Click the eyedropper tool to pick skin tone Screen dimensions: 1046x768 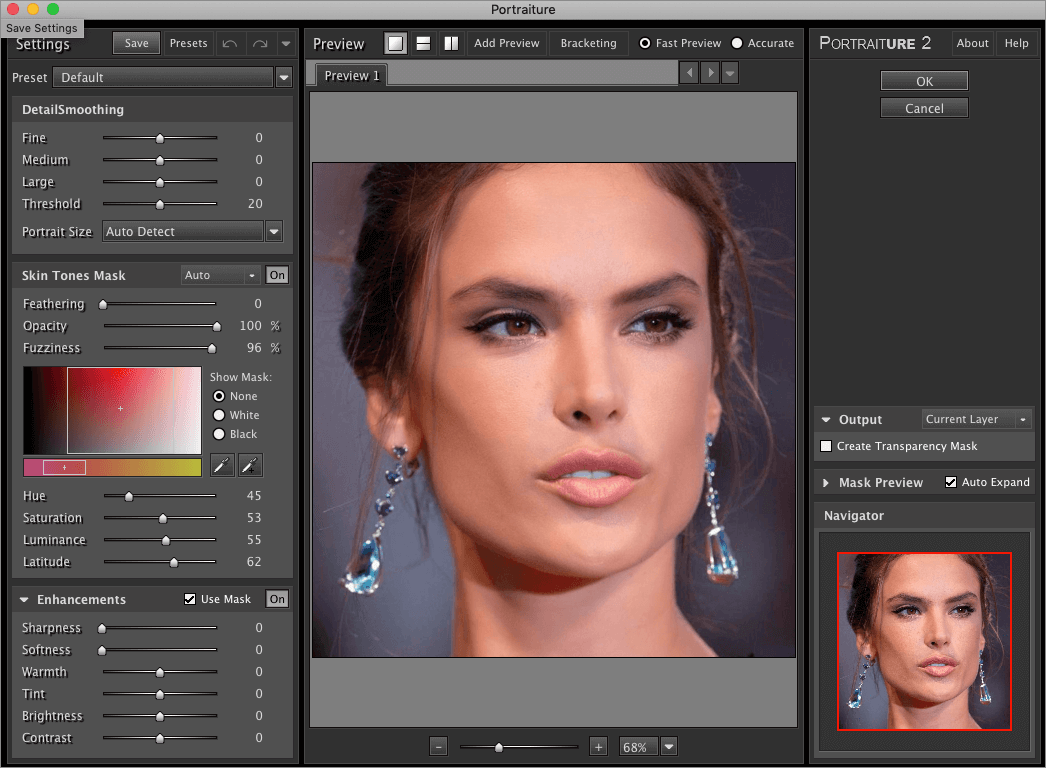[x=222, y=465]
